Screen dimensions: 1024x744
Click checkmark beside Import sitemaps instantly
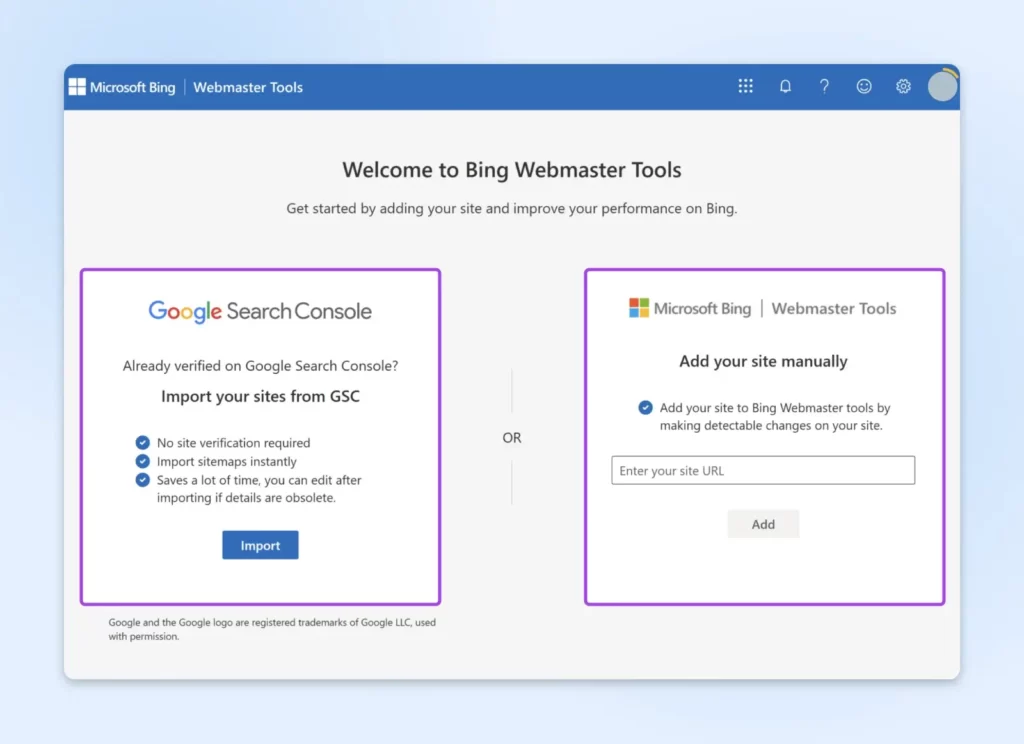click(x=143, y=462)
